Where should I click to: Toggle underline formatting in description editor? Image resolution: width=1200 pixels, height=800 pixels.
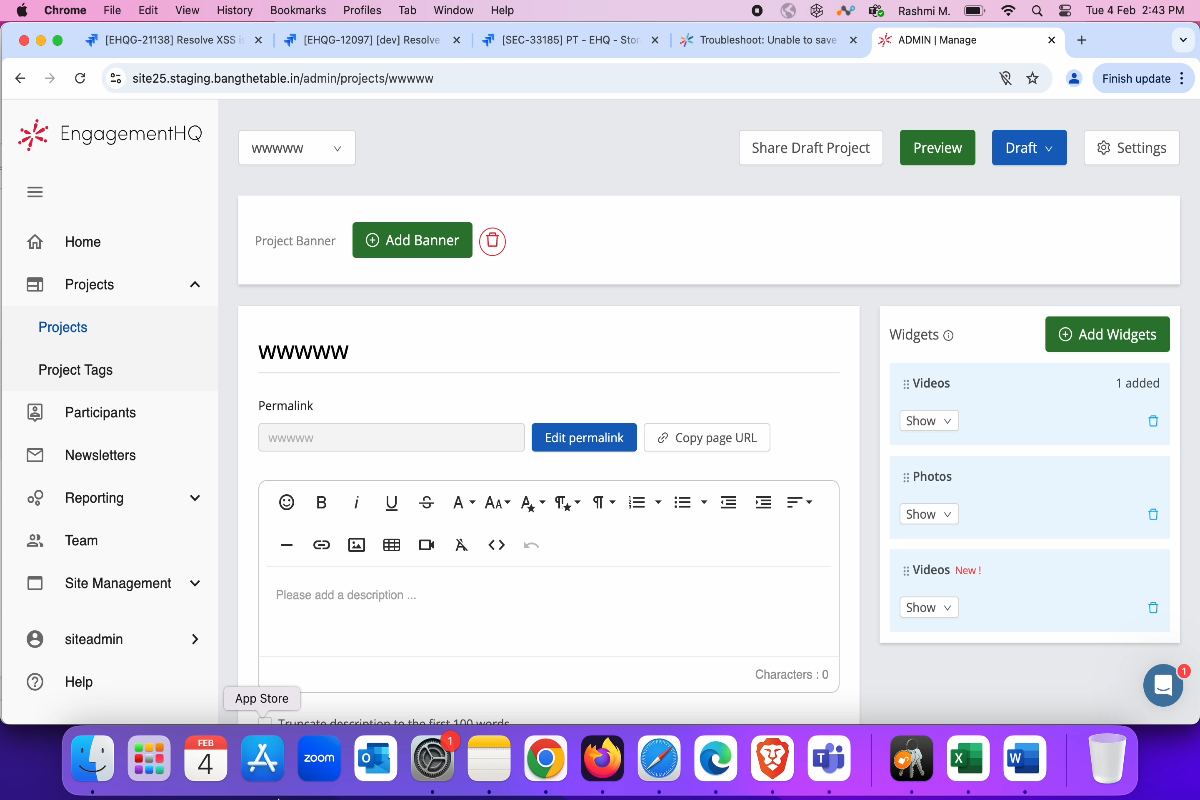coord(391,502)
